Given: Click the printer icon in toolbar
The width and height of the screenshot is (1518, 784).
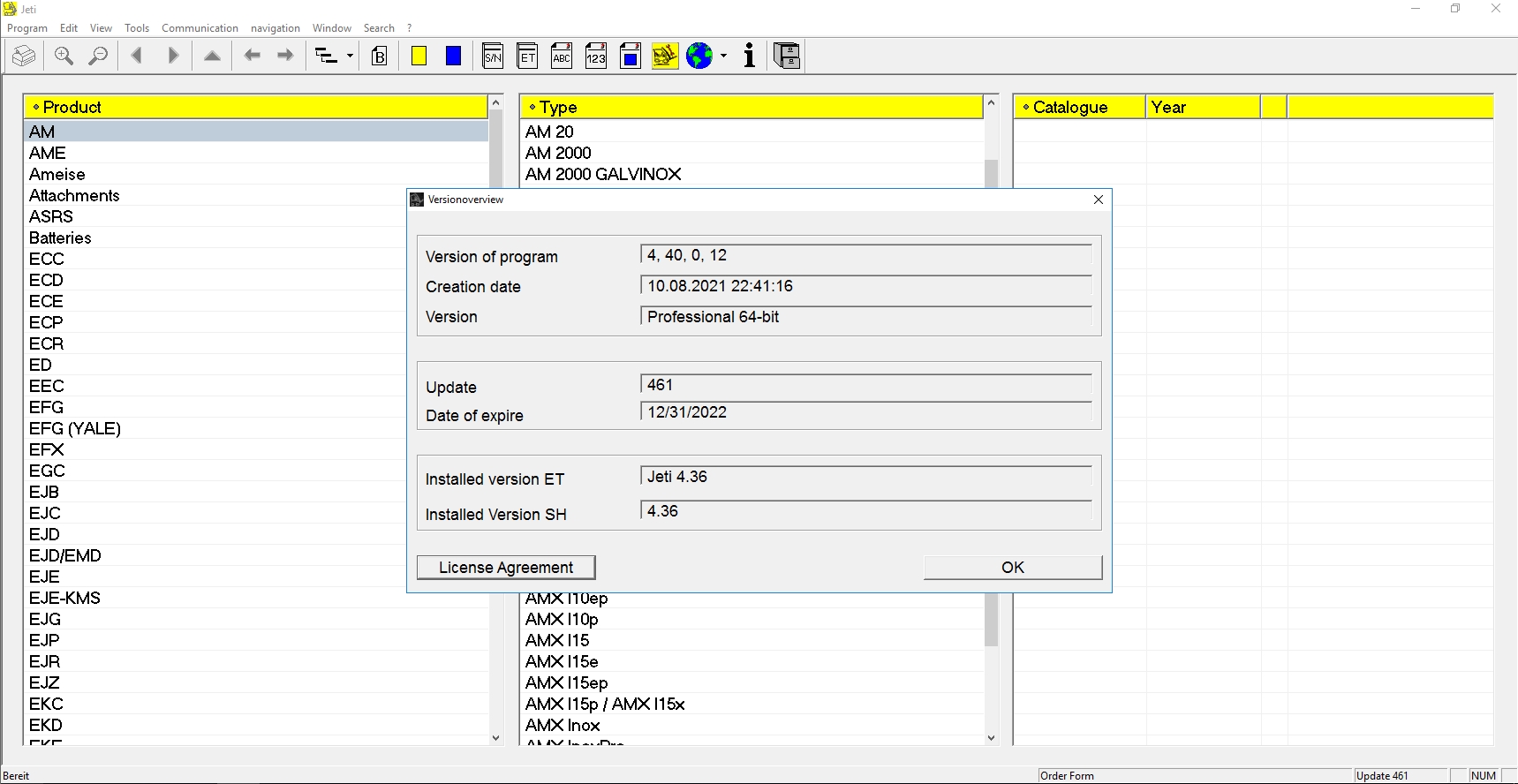Looking at the screenshot, I should click(x=24, y=57).
